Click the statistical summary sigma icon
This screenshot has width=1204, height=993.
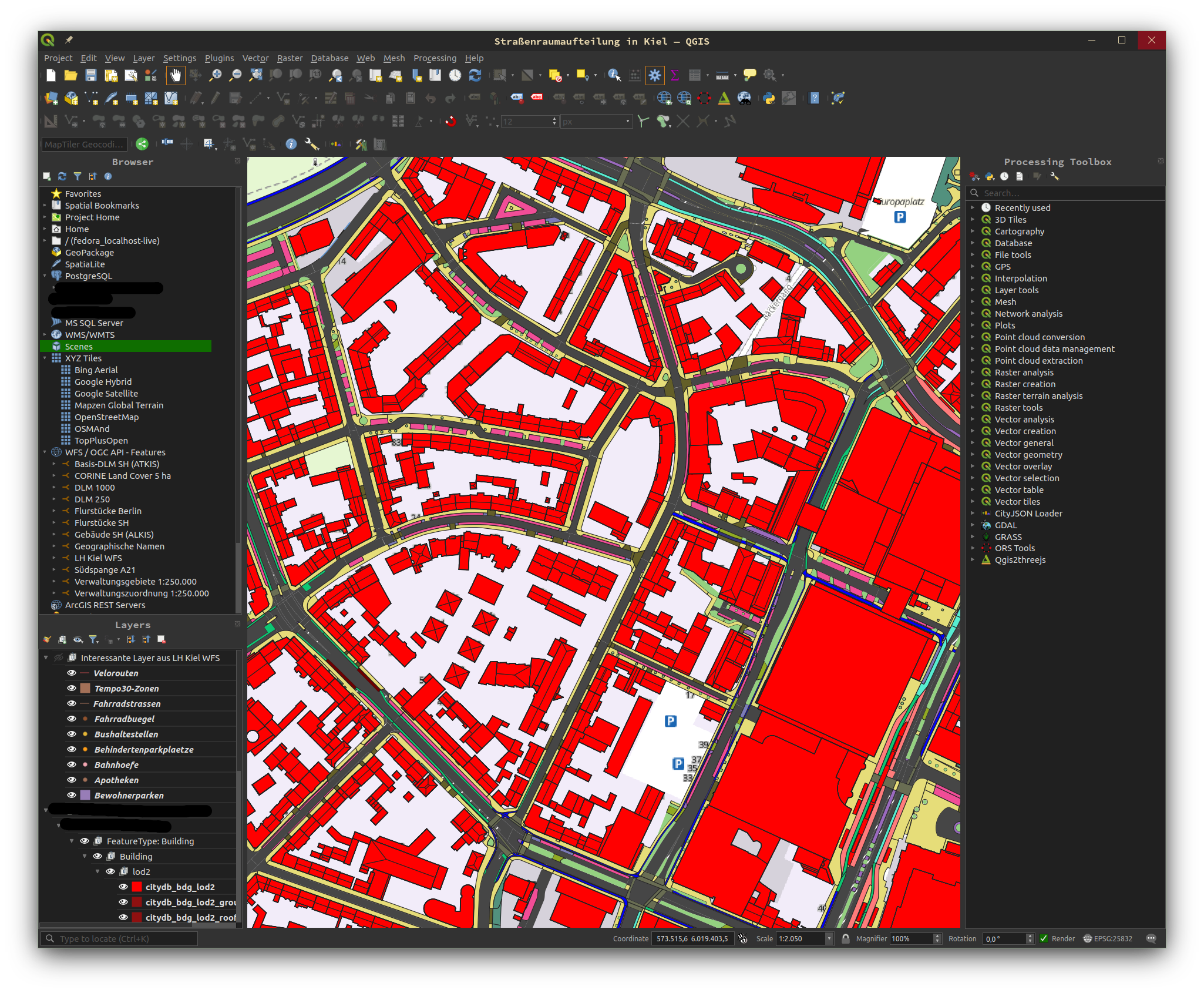coord(675,75)
